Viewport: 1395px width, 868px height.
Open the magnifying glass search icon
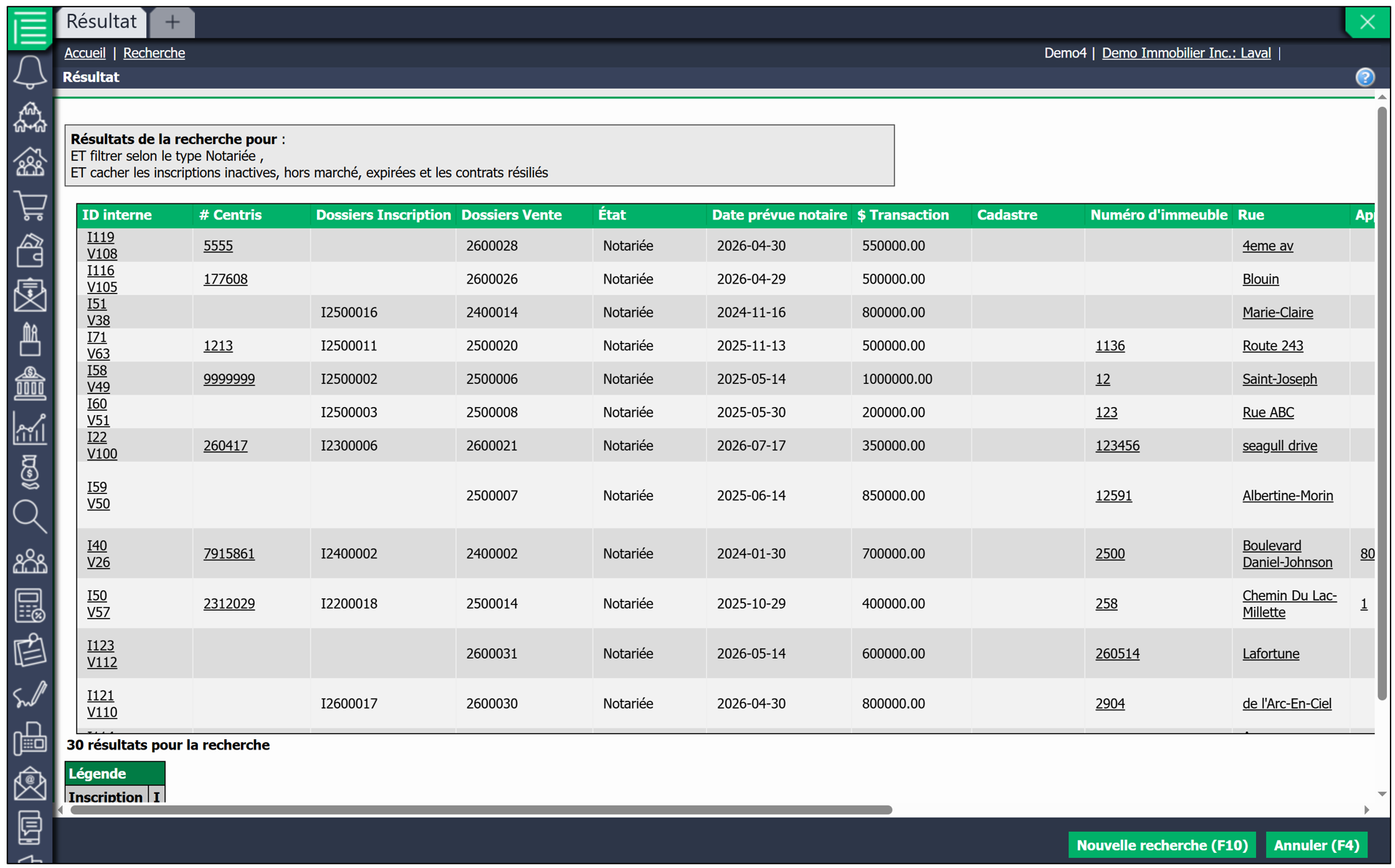coord(30,517)
